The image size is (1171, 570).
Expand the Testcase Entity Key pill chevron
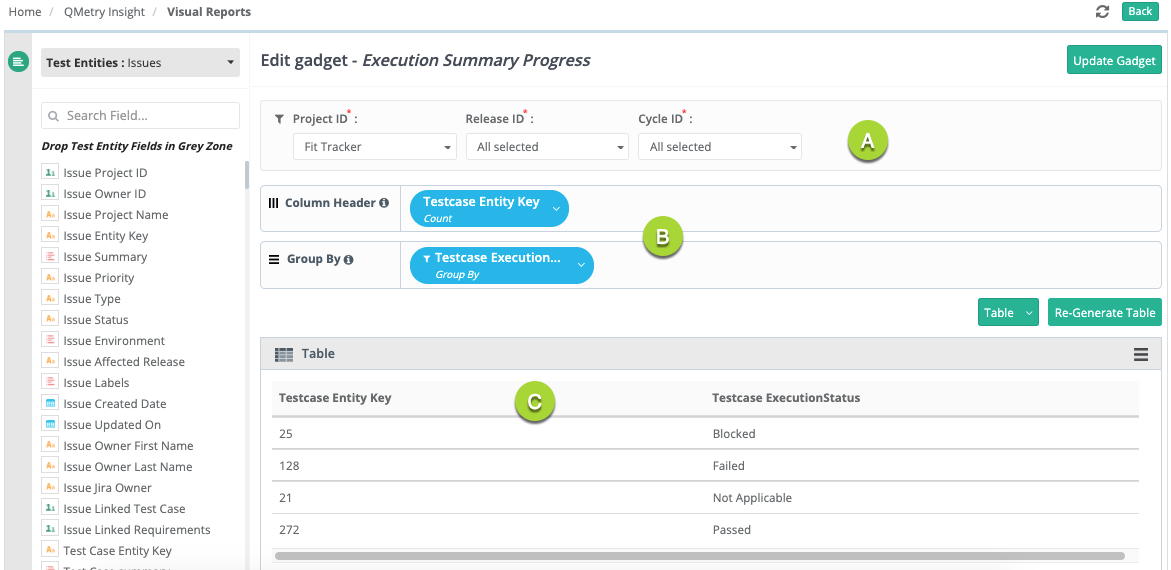[556, 208]
